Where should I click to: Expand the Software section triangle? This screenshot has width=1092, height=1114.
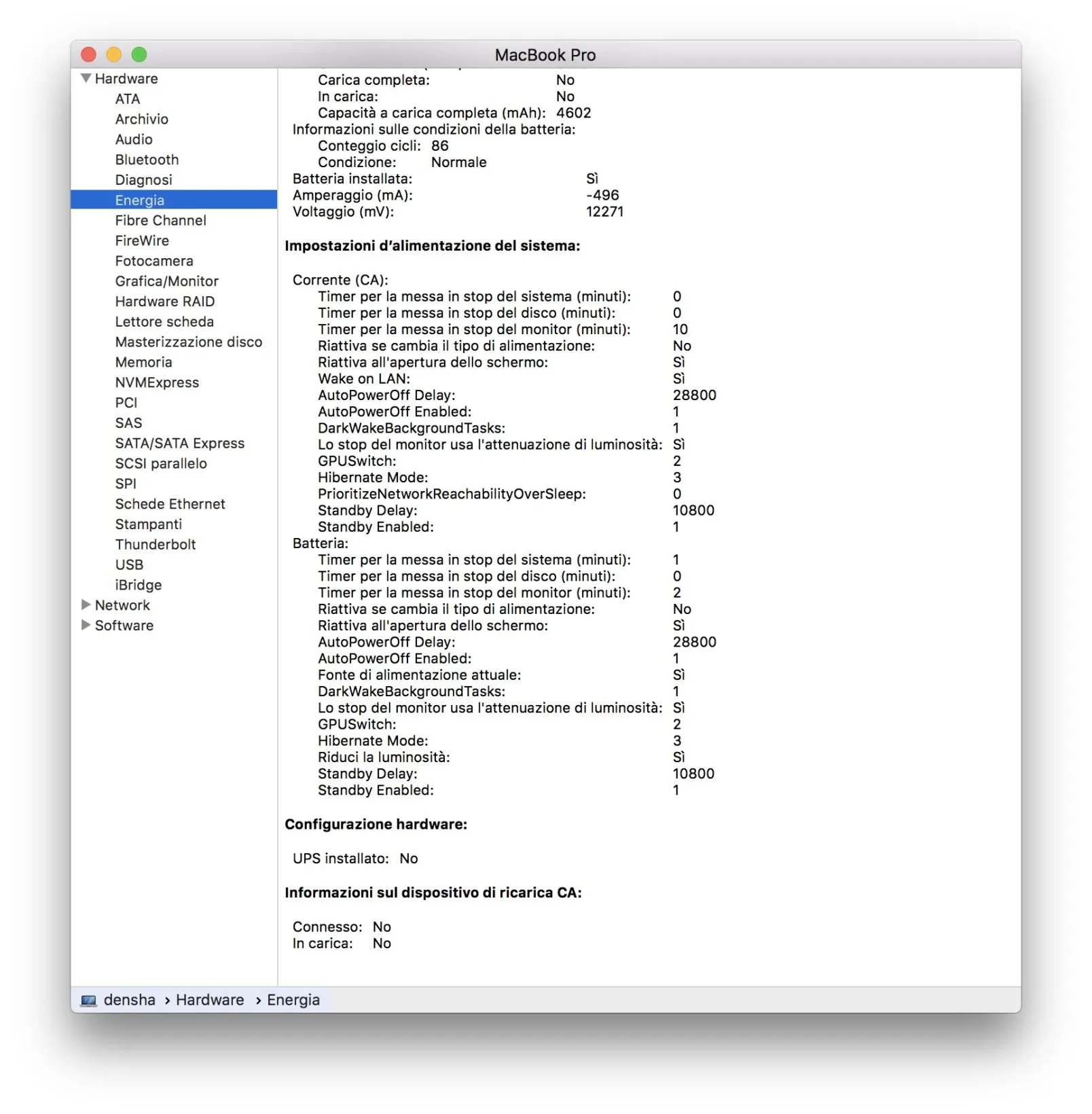click(x=86, y=625)
